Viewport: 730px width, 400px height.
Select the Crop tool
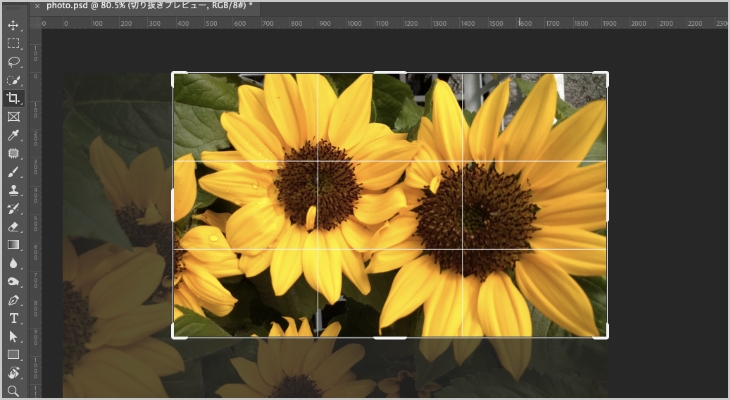pos(14,98)
